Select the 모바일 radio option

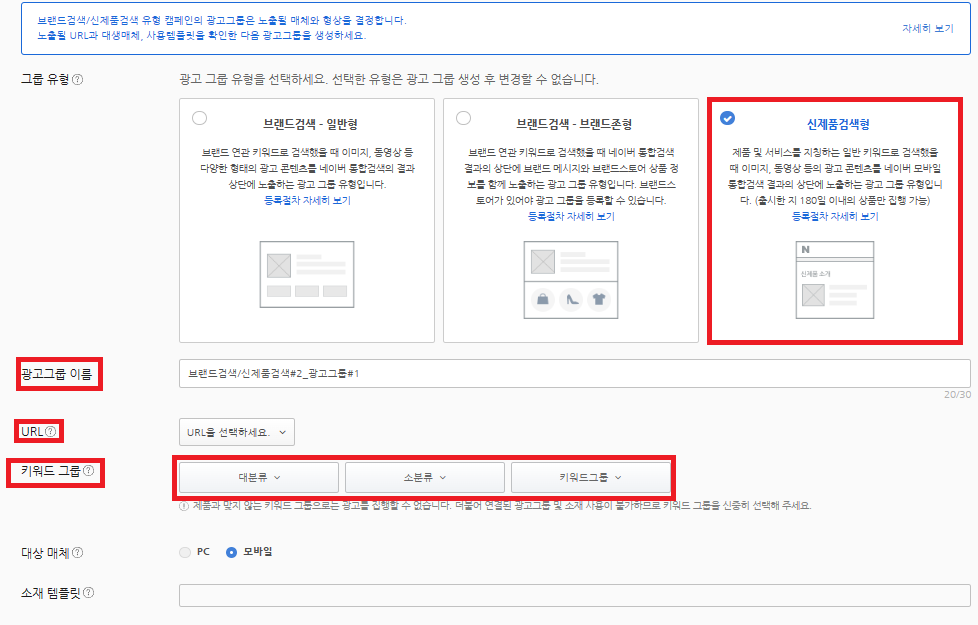pos(231,553)
